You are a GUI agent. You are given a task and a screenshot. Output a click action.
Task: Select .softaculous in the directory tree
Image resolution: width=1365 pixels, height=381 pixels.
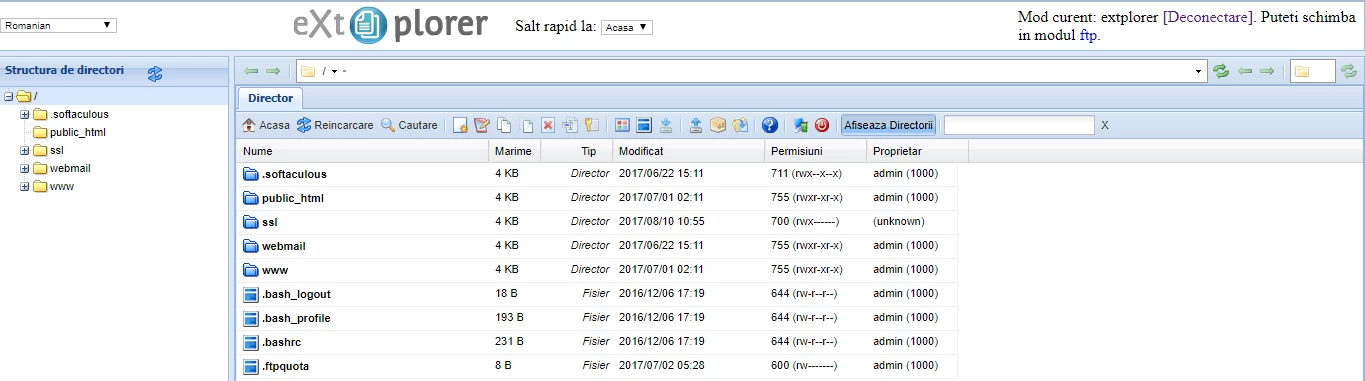pos(79,114)
